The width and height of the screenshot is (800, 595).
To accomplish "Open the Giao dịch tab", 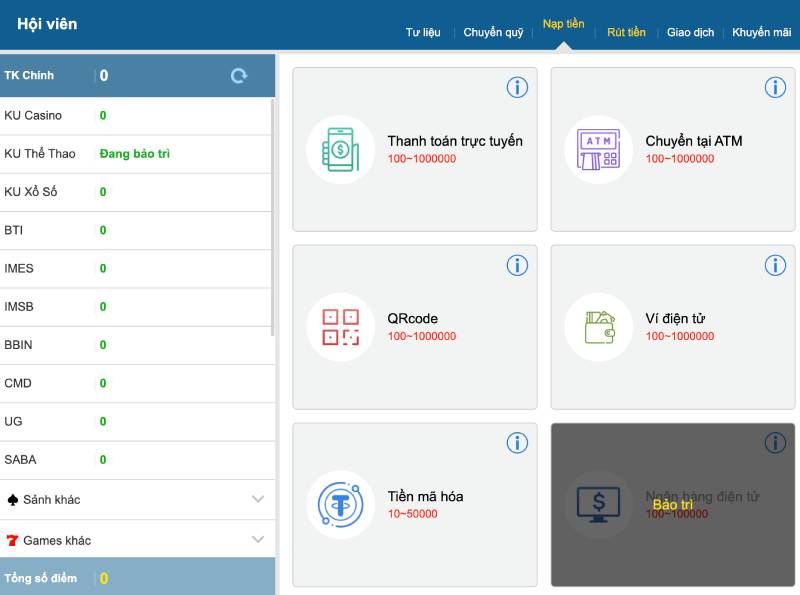I will click(x=690, y=32).
